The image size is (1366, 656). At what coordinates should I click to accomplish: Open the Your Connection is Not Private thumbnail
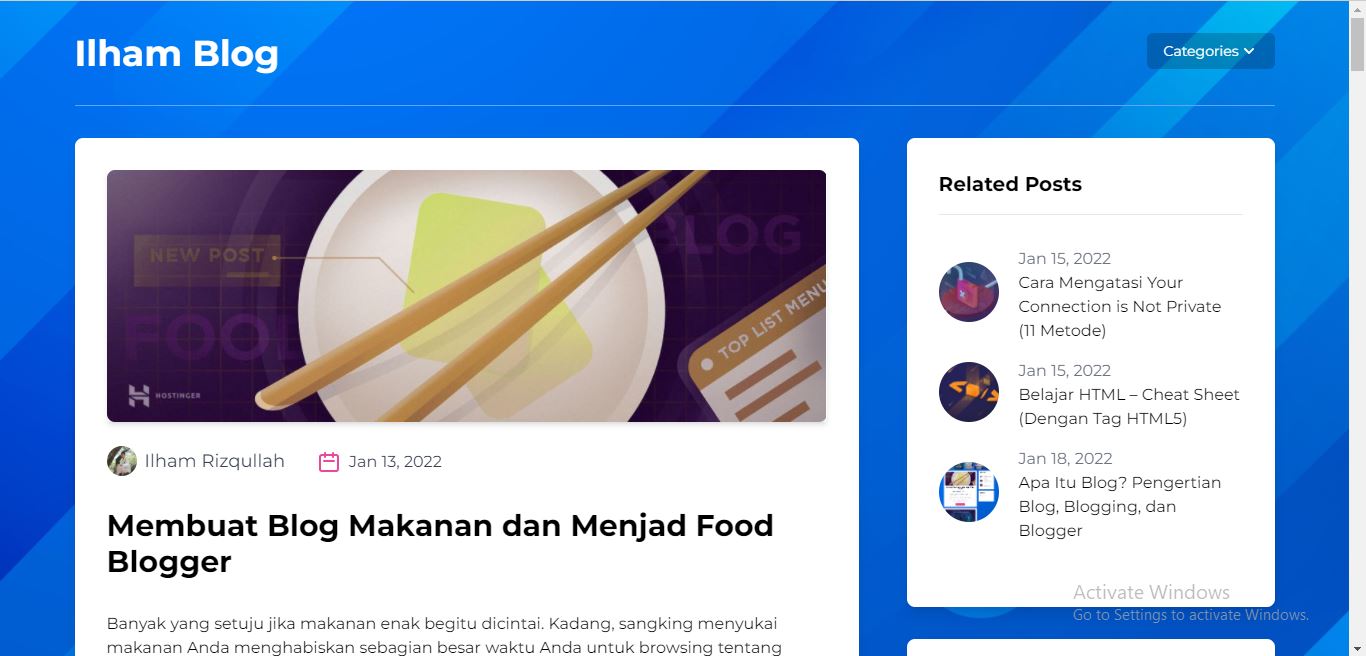point(969,292)
